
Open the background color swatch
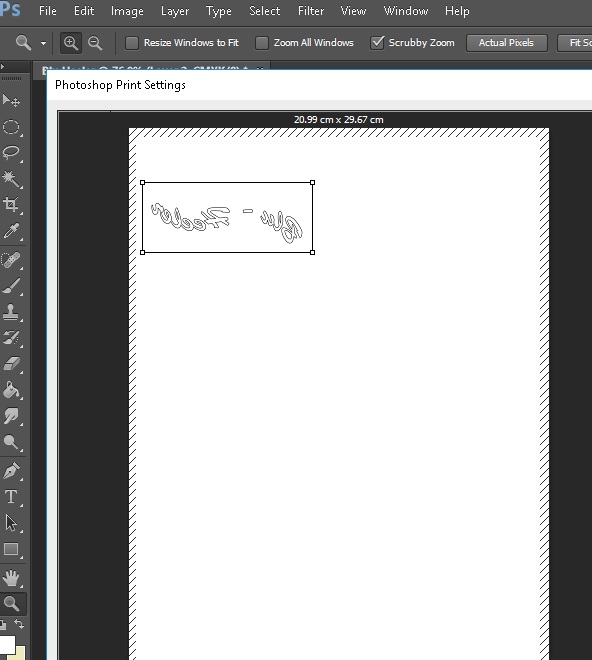tap(20, 653)
